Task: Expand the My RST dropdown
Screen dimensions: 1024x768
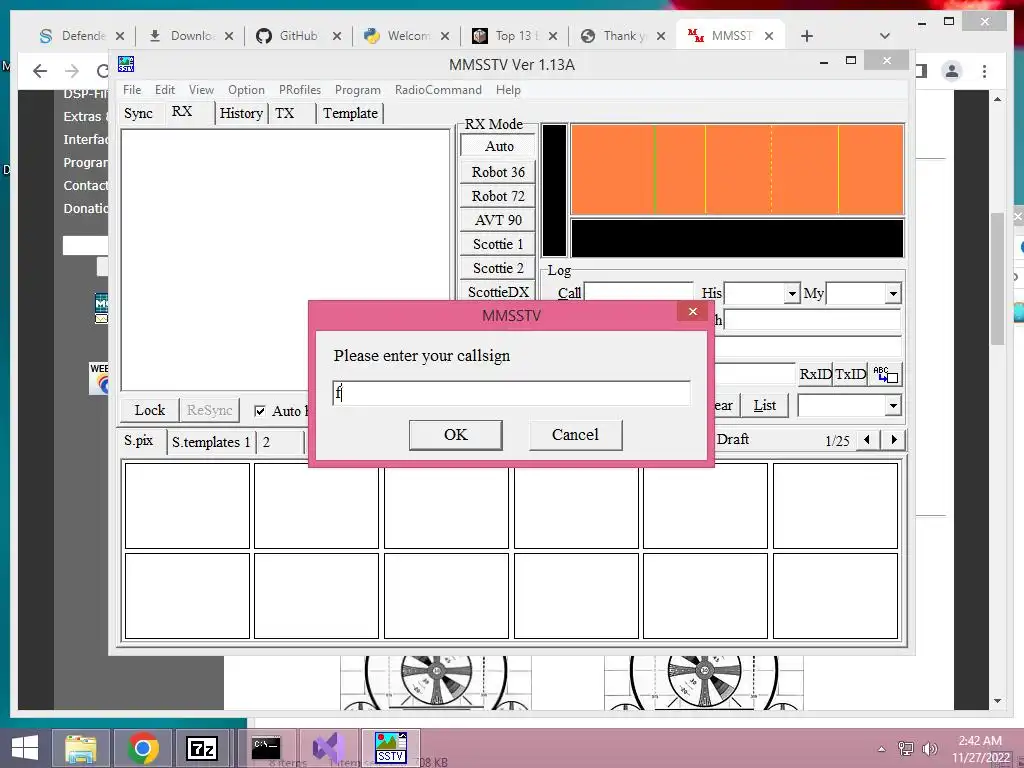Action: point(893,293)
